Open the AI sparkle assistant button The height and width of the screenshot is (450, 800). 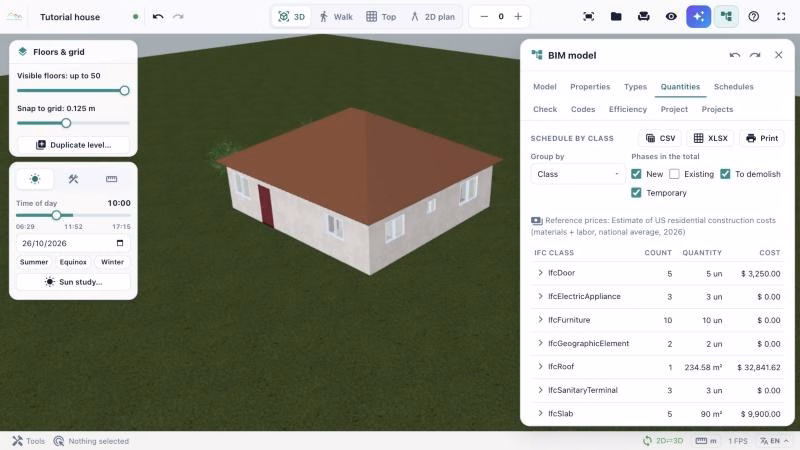tap(698, 17)
